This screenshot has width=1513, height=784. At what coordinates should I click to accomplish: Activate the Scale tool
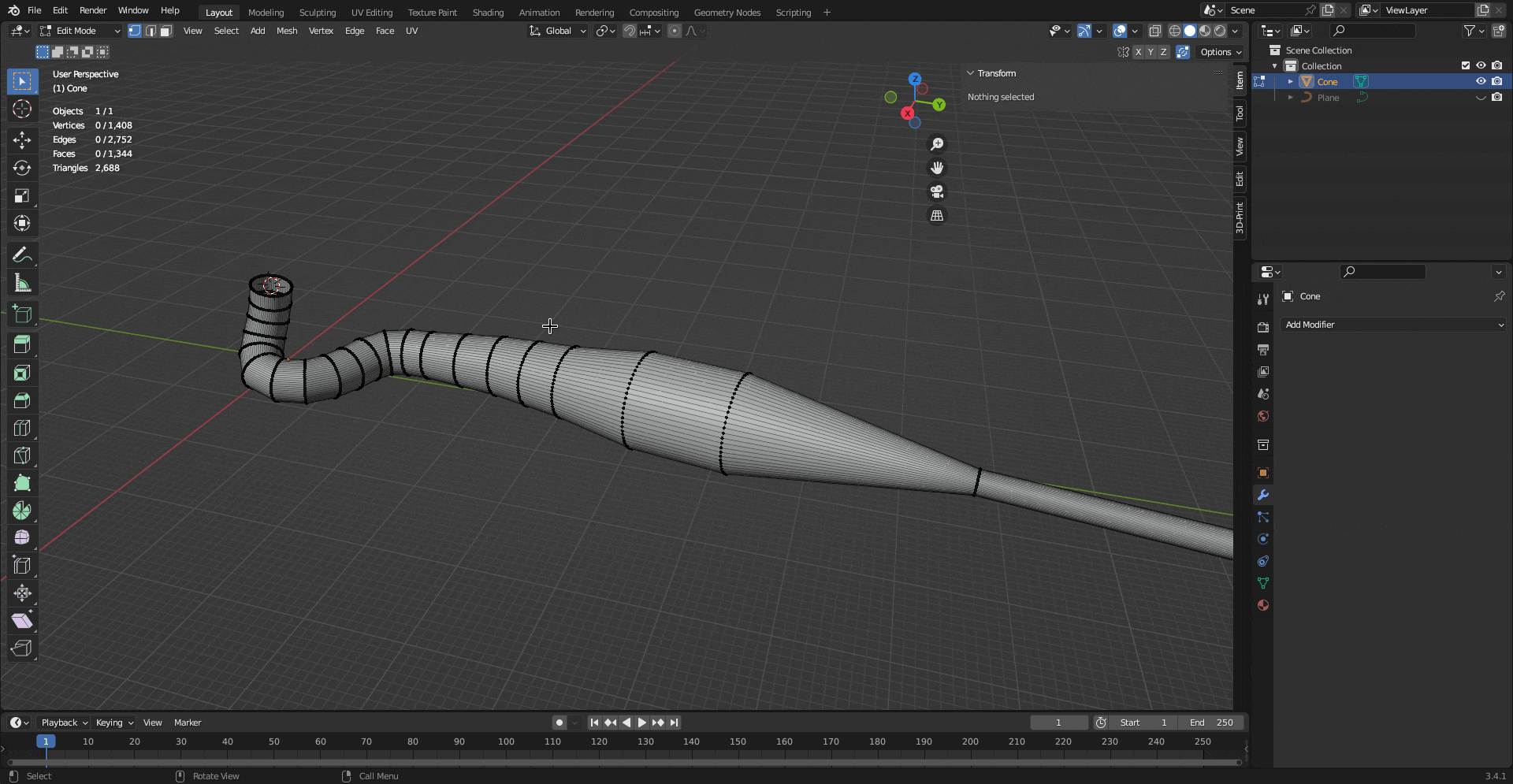click(22, 195)
